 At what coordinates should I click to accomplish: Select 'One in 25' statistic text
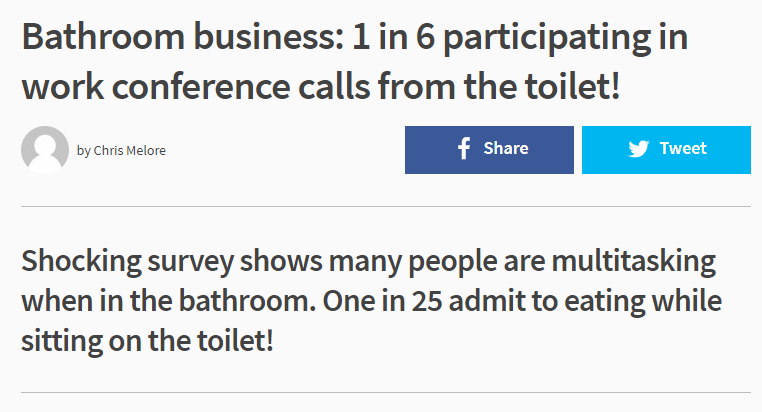coord(382,301)
